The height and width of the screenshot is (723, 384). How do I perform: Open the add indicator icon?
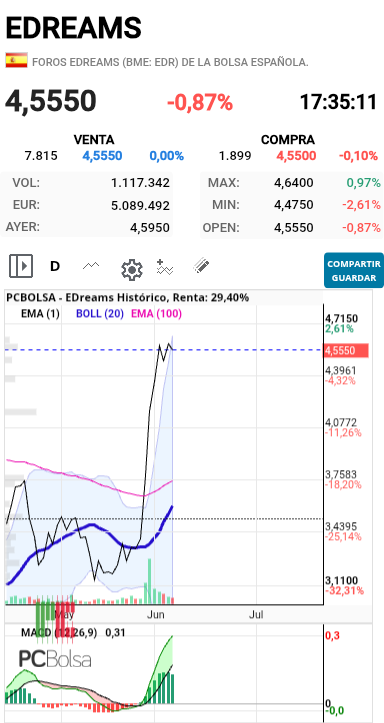[165, 267]
